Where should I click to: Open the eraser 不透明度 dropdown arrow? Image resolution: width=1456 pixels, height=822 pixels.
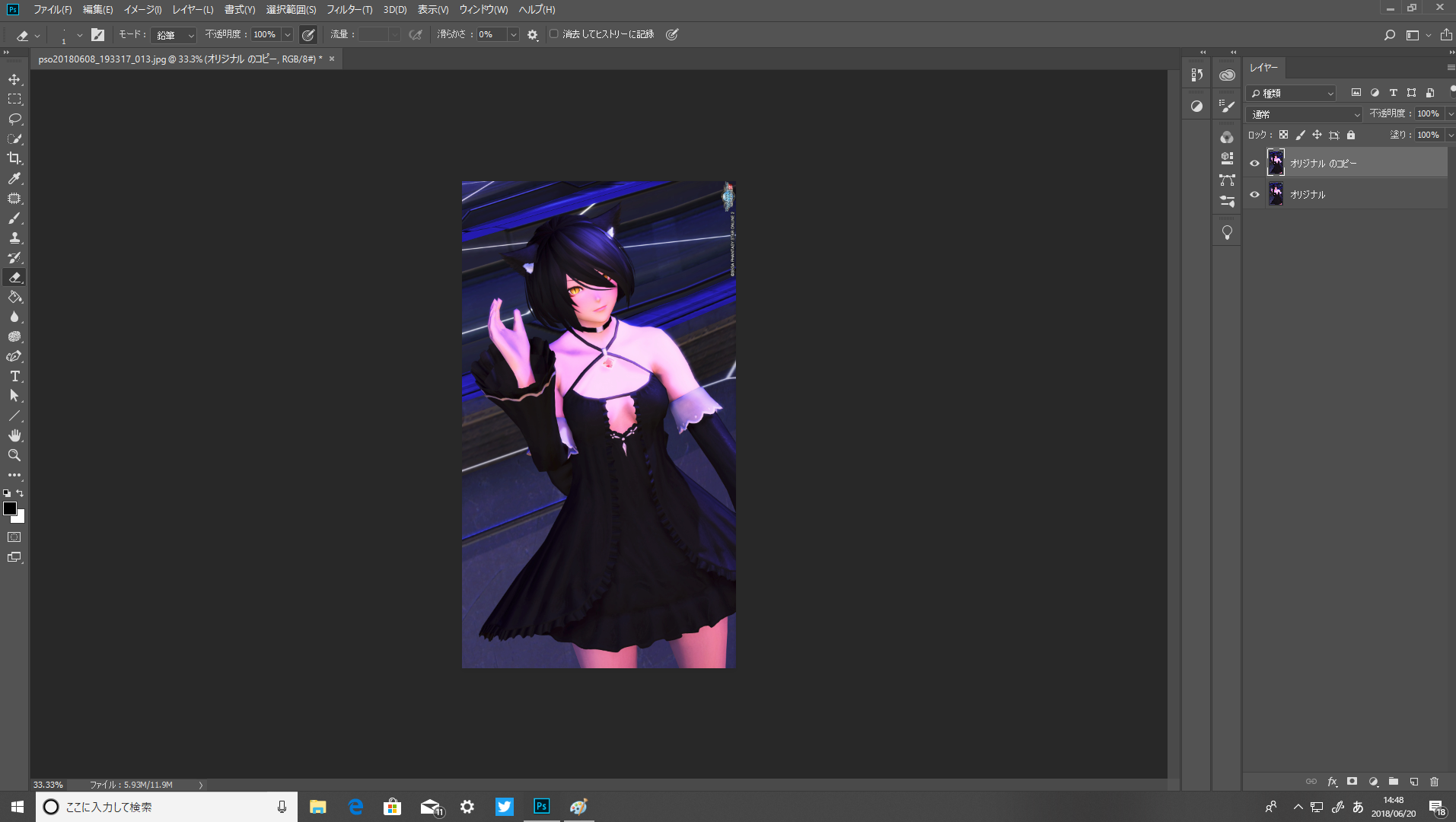point(288,35)
